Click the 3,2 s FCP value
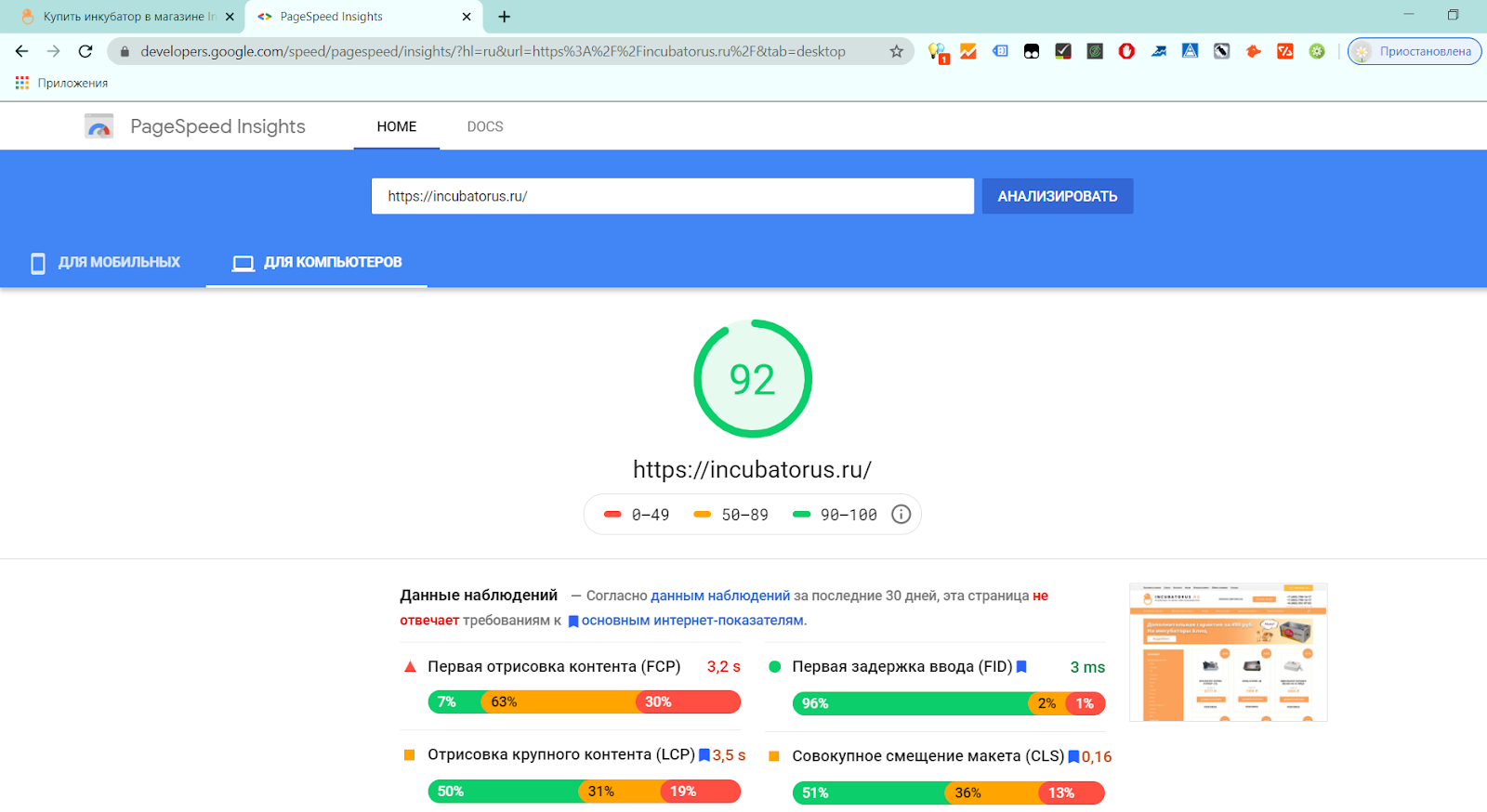 click(724, 666)
